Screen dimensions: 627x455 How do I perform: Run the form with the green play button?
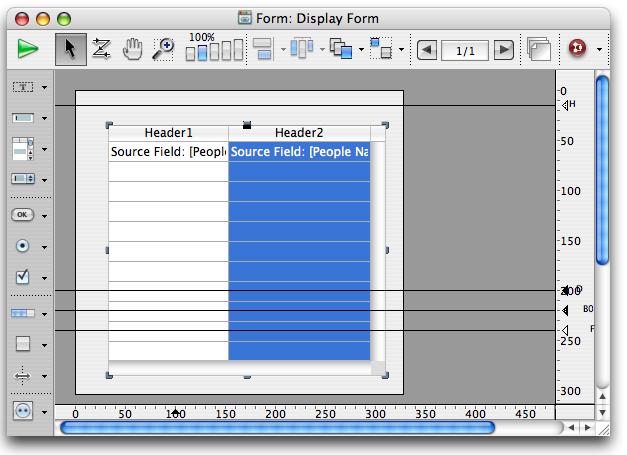27,49
